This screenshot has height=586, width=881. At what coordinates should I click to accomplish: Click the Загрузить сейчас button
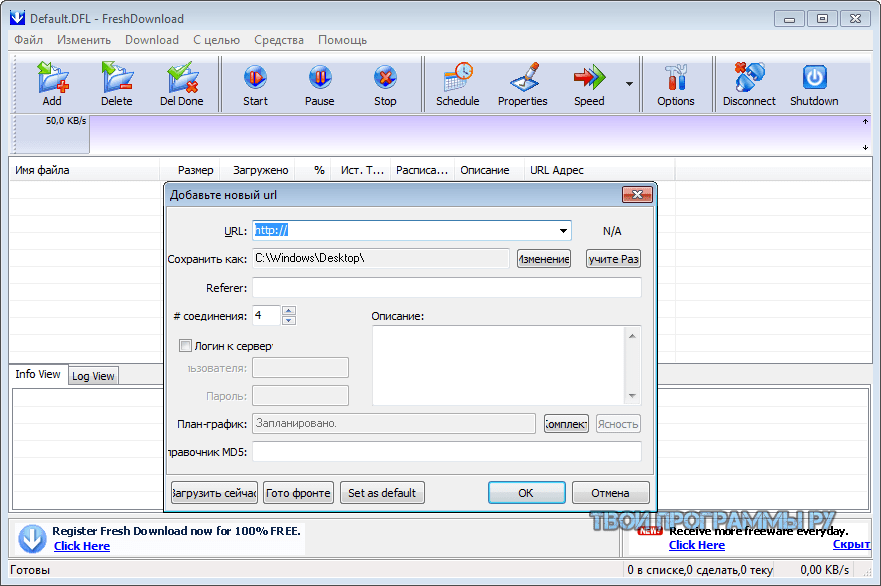[x=214, y=493]
